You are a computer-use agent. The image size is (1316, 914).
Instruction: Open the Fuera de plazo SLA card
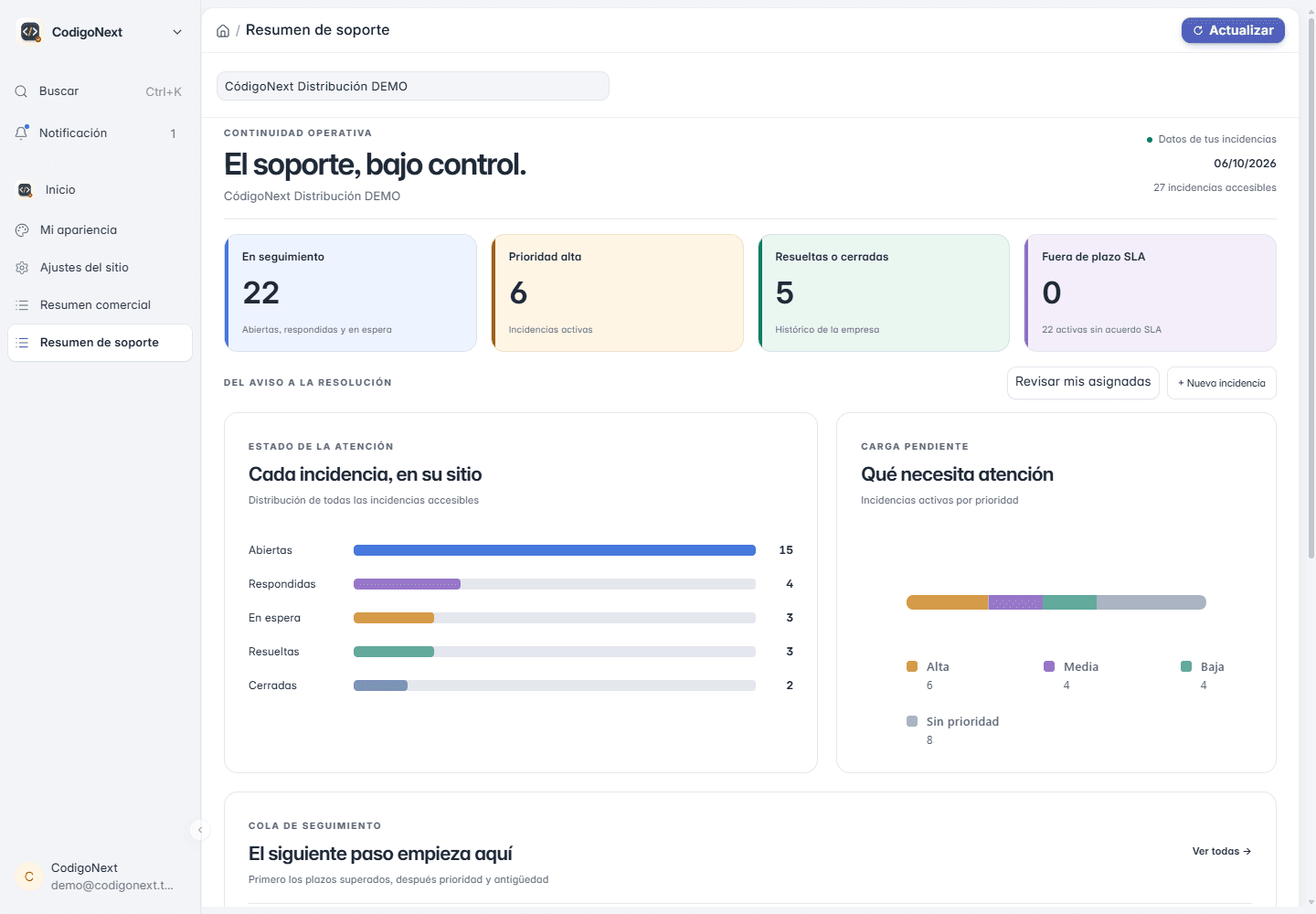point(1151,292)
